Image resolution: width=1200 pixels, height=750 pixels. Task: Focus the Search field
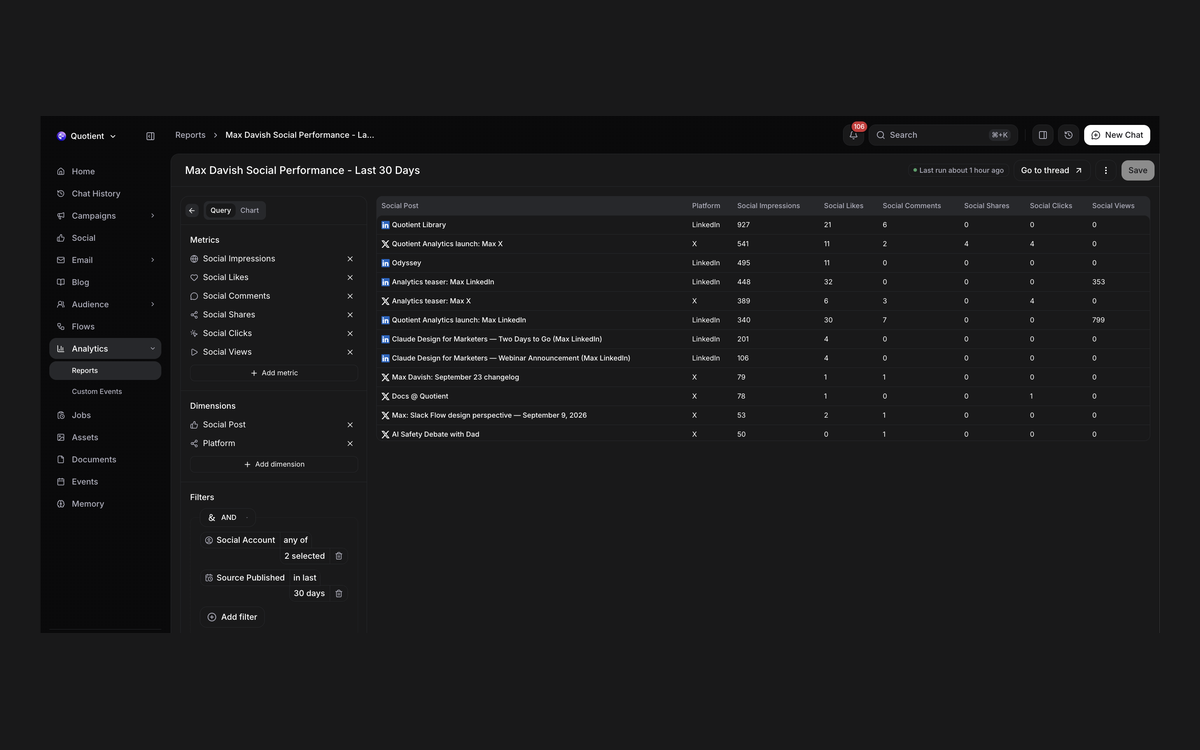point(943,135)
